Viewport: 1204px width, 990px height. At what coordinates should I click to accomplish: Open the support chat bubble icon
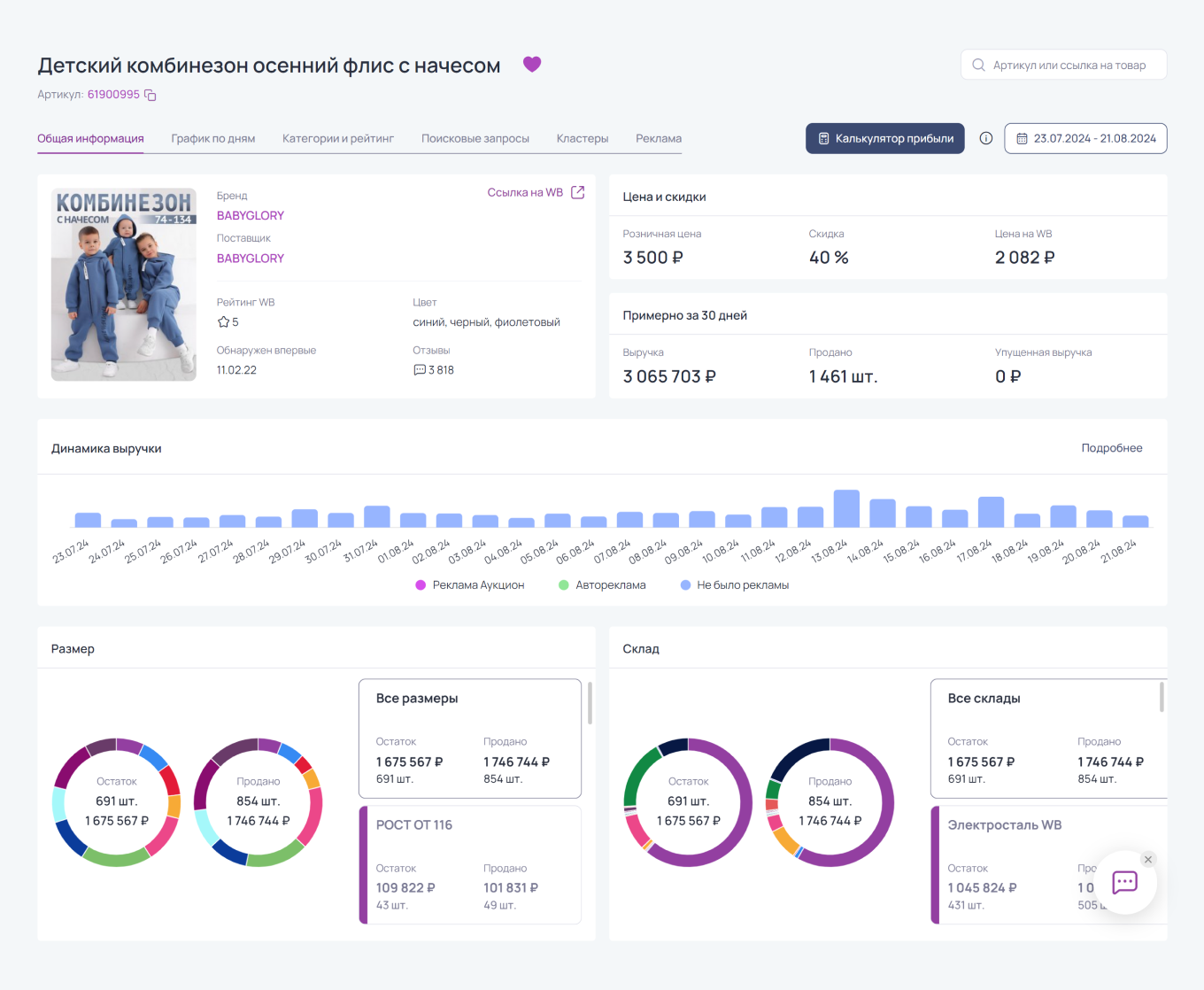(1124, 882)
